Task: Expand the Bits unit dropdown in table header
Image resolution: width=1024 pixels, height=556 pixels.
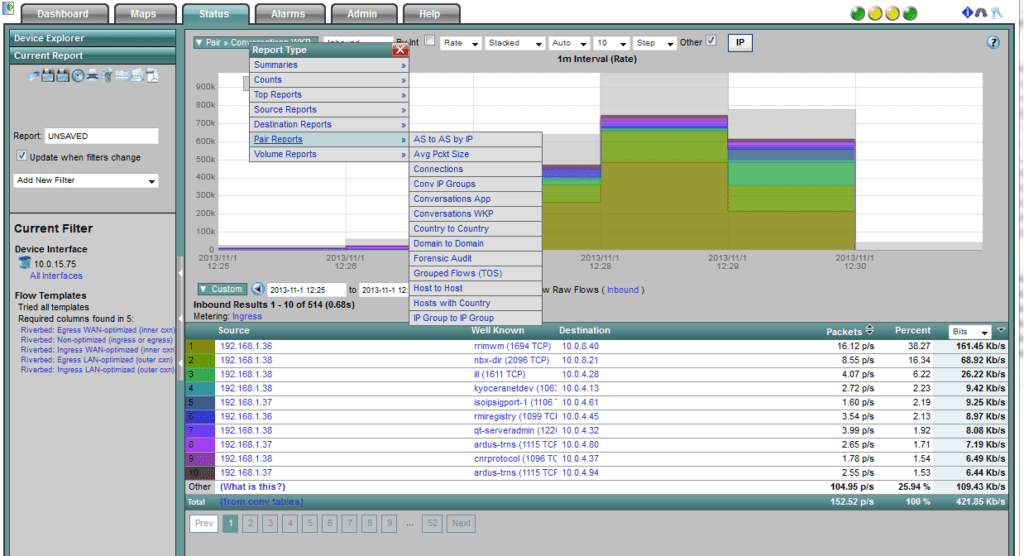Action: point(970,331)
